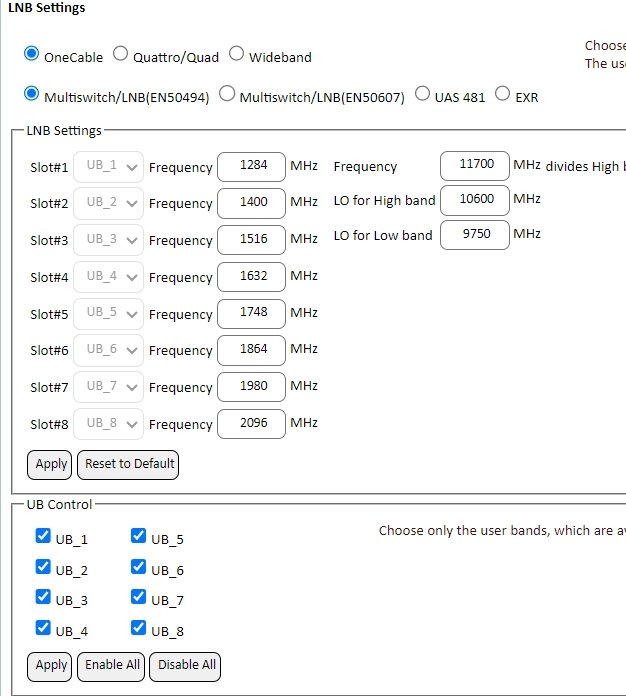Select Multiswitch/LNB(EN50494) protocol
626x696 pixels.
[x=32, y=94]
